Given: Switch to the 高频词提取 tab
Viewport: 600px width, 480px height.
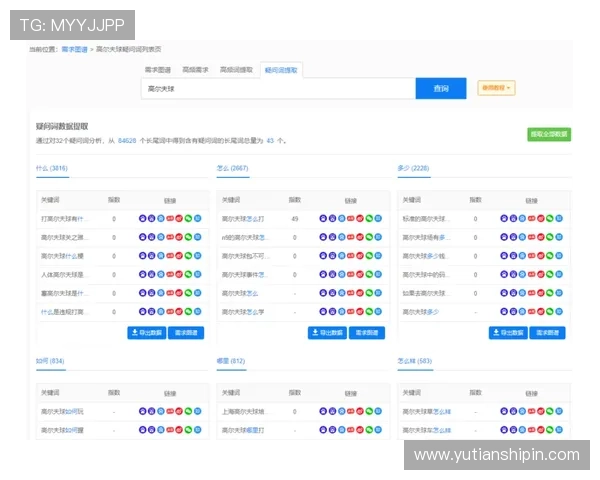Looking at the screenshot, I should click(x=236, y=70).
